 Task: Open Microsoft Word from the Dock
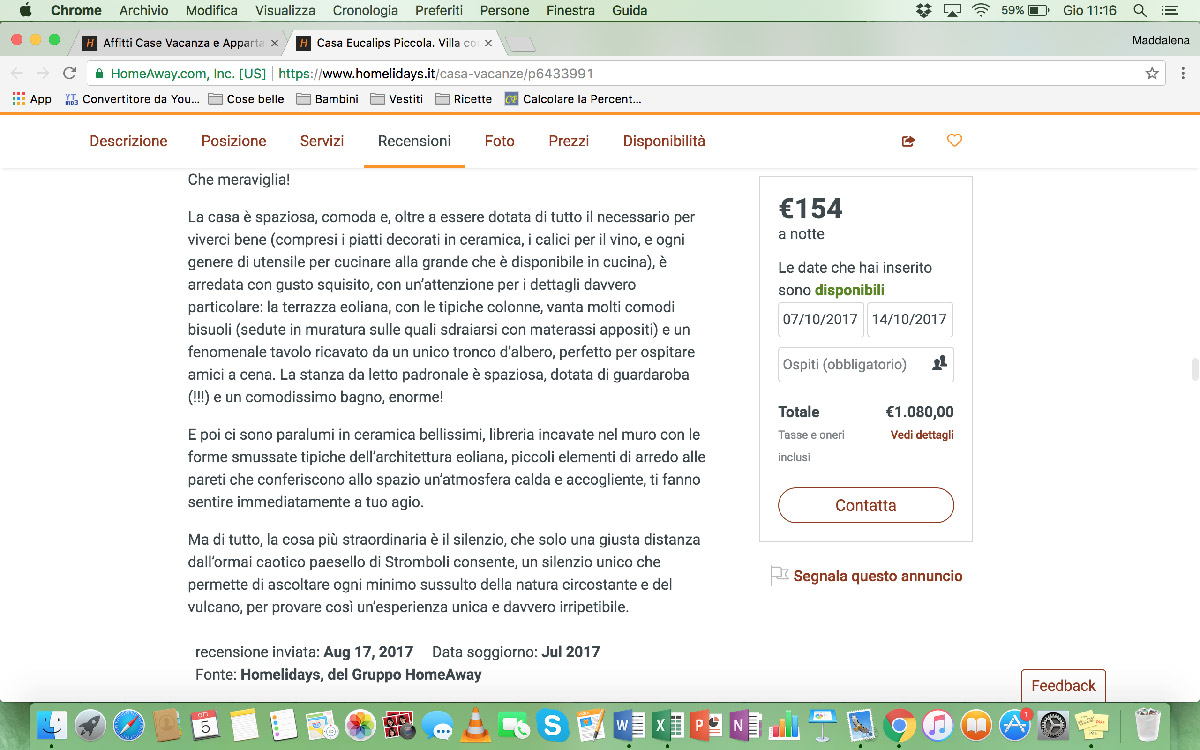click(629, 724)
